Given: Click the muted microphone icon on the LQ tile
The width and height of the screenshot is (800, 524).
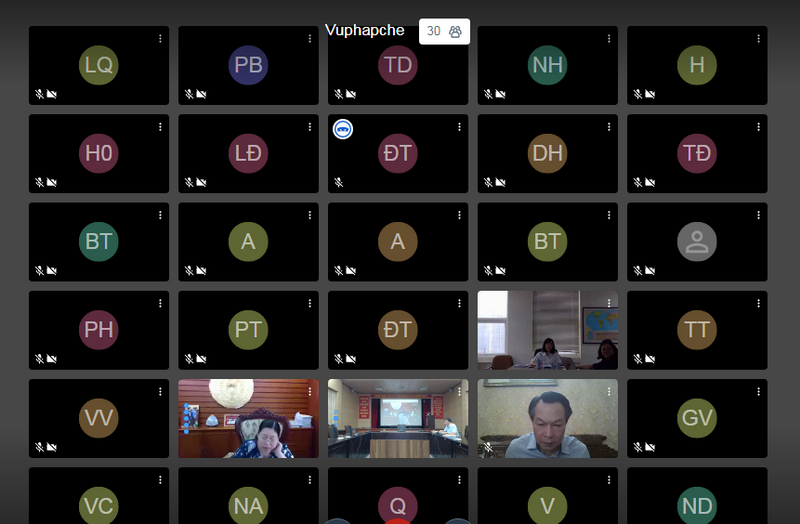Looking at the screenshot, I should tap(39, 94).
